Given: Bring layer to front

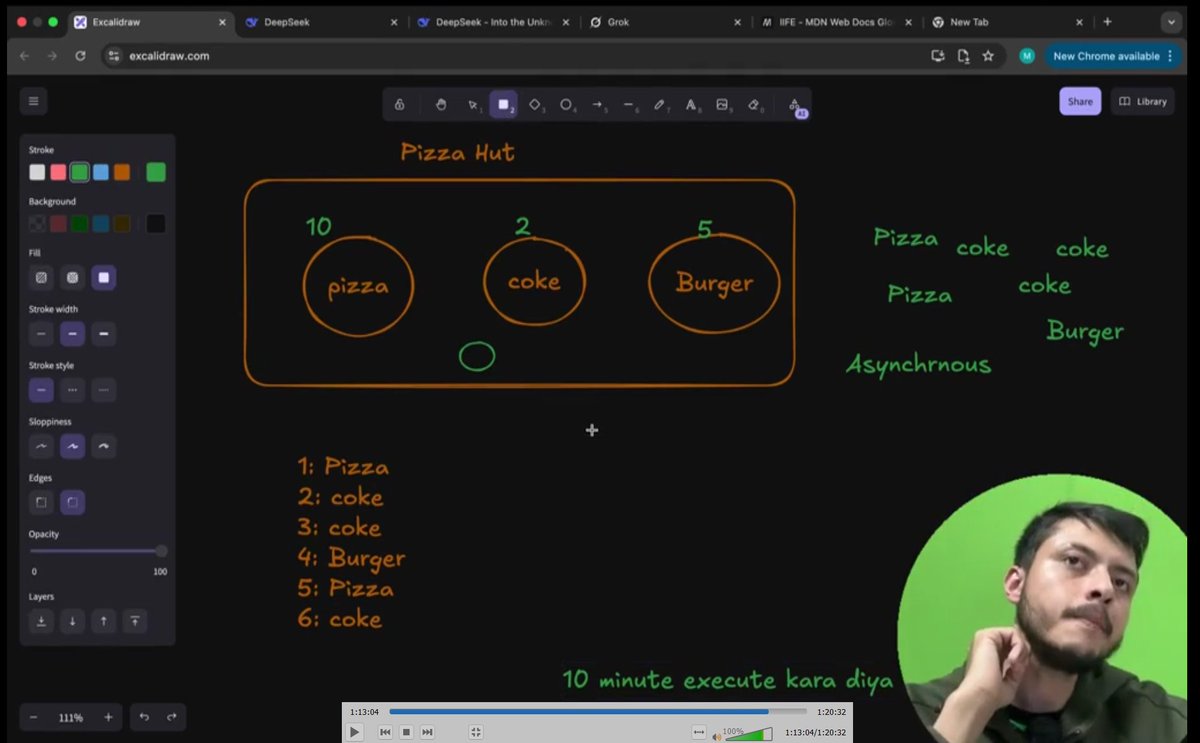Looking at the screenshot, I should pyautogui.click(x=135, y=621).
